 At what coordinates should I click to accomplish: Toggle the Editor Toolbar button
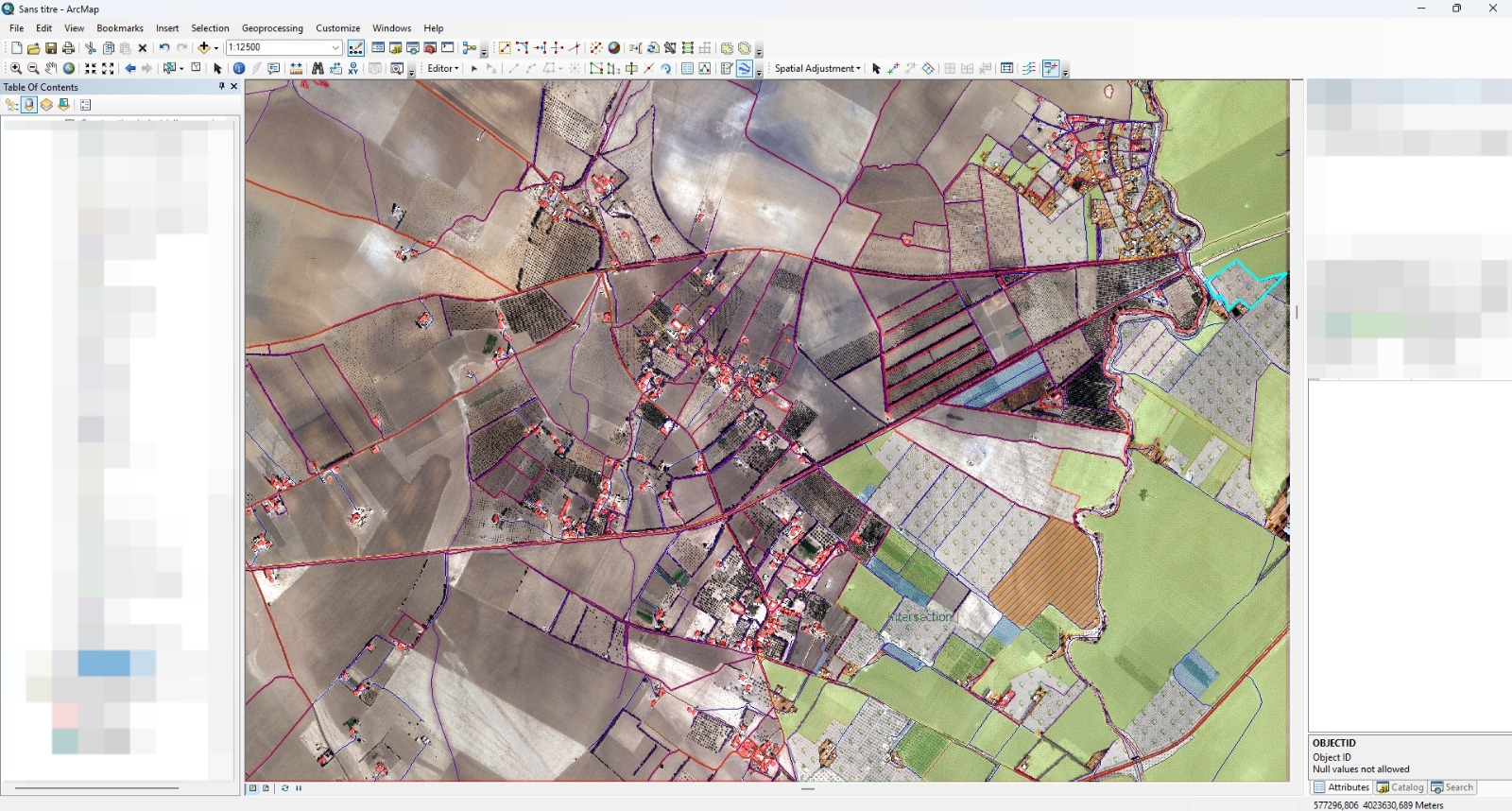tap(356, 47)
